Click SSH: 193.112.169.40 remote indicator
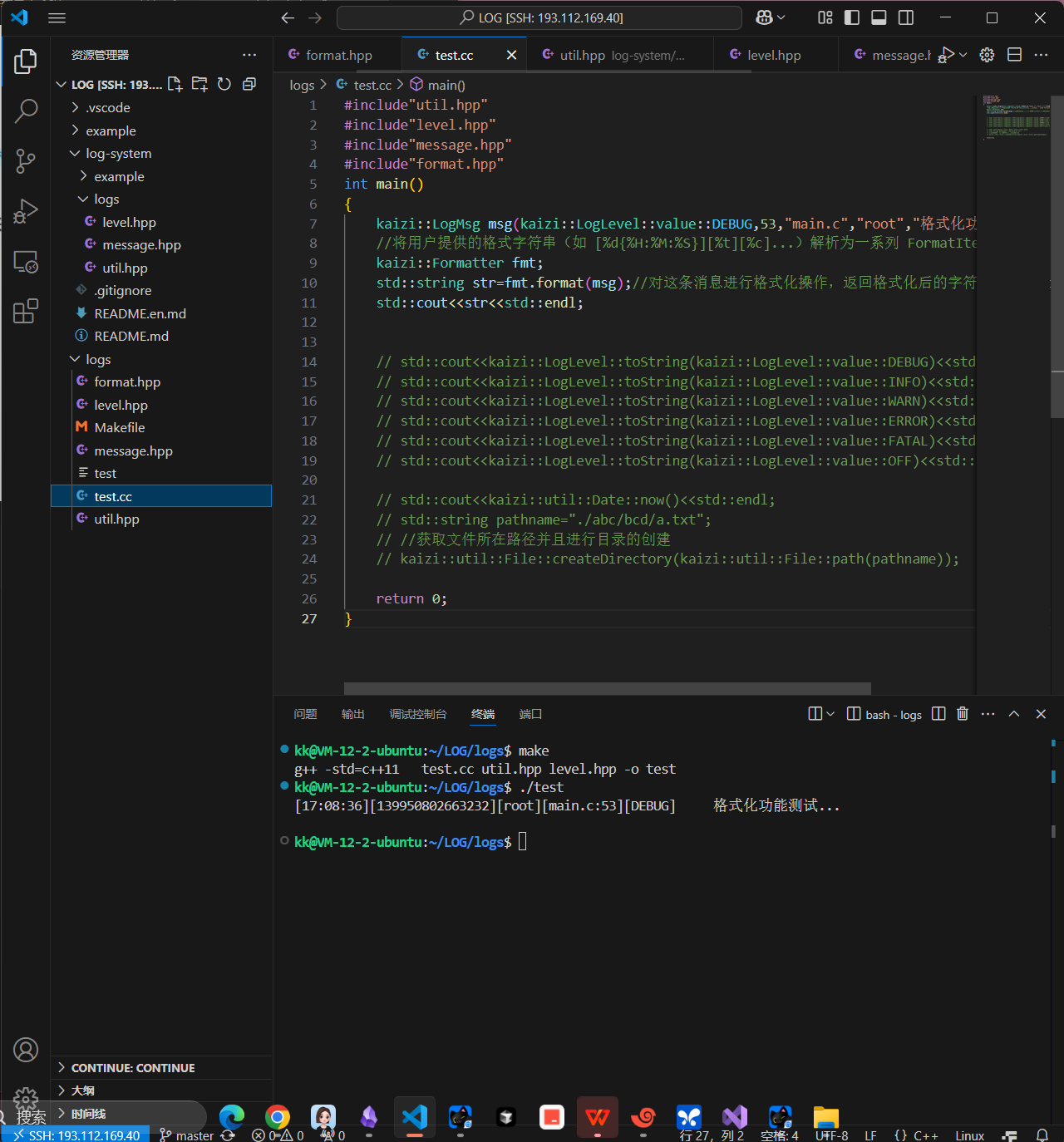 point(76,1135)
